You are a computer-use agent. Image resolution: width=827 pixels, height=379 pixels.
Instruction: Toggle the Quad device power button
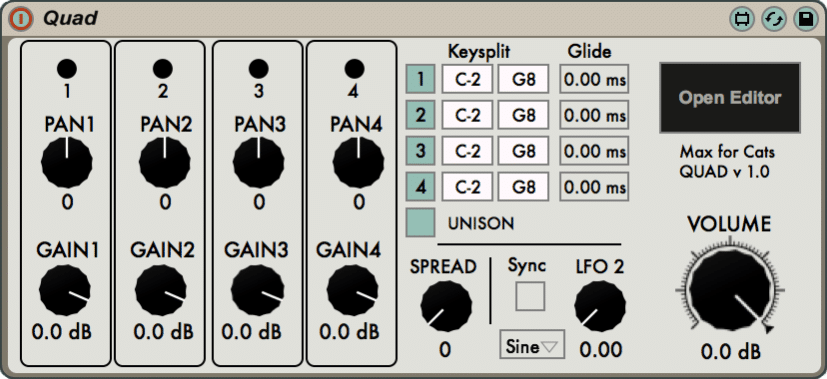[x=20, y=19]
